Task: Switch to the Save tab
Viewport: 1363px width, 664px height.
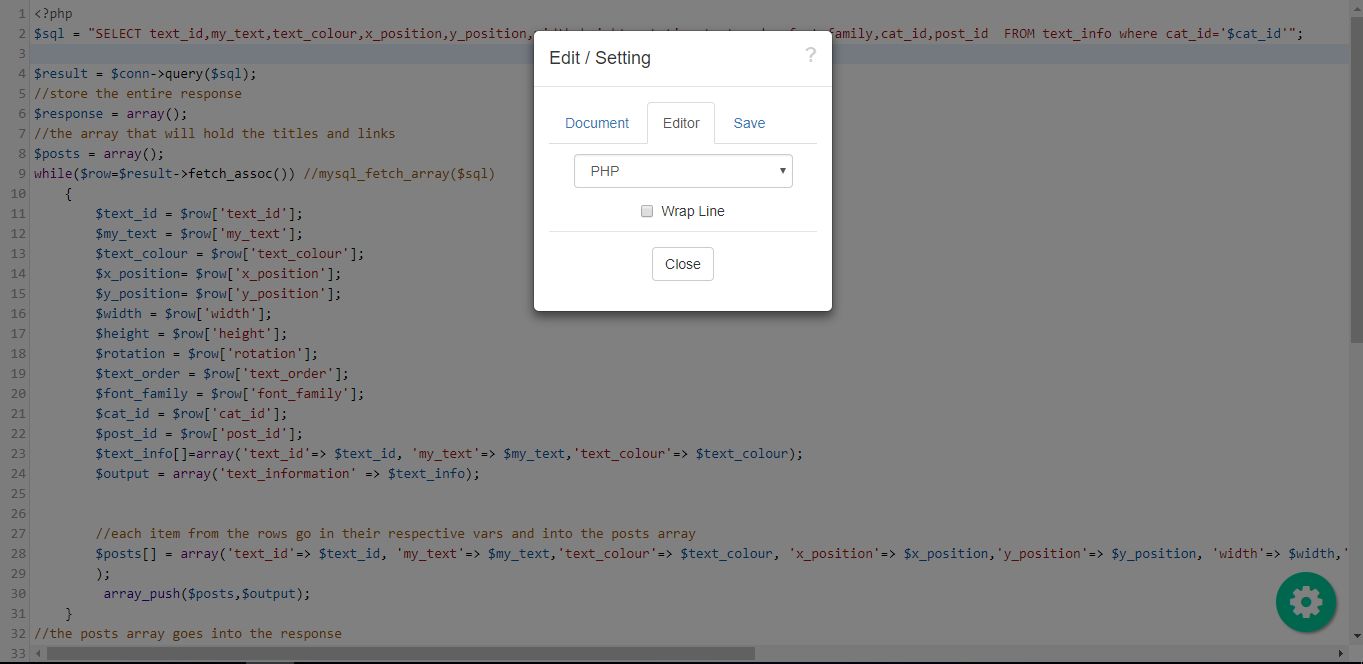Action: (748, 122)
